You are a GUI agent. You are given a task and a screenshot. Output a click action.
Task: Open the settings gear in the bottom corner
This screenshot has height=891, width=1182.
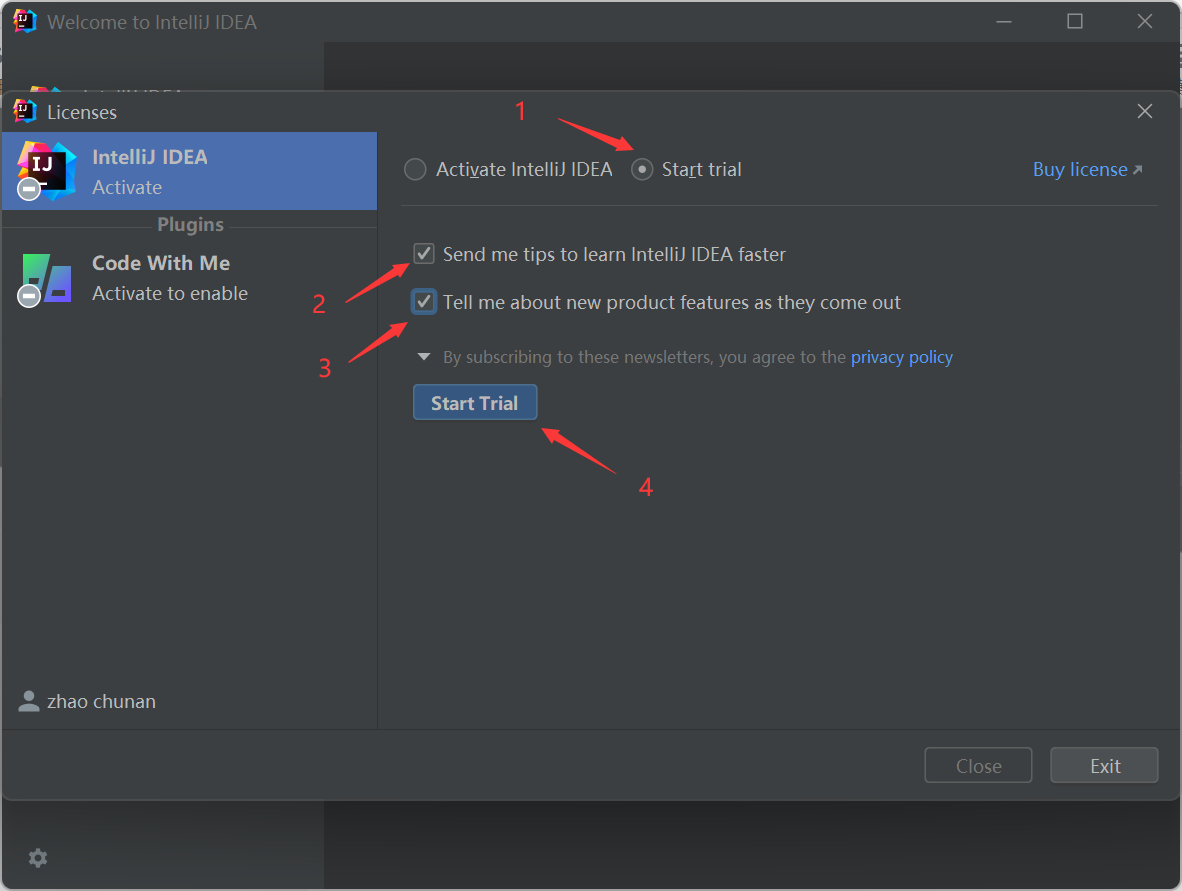tap(37, 858)
